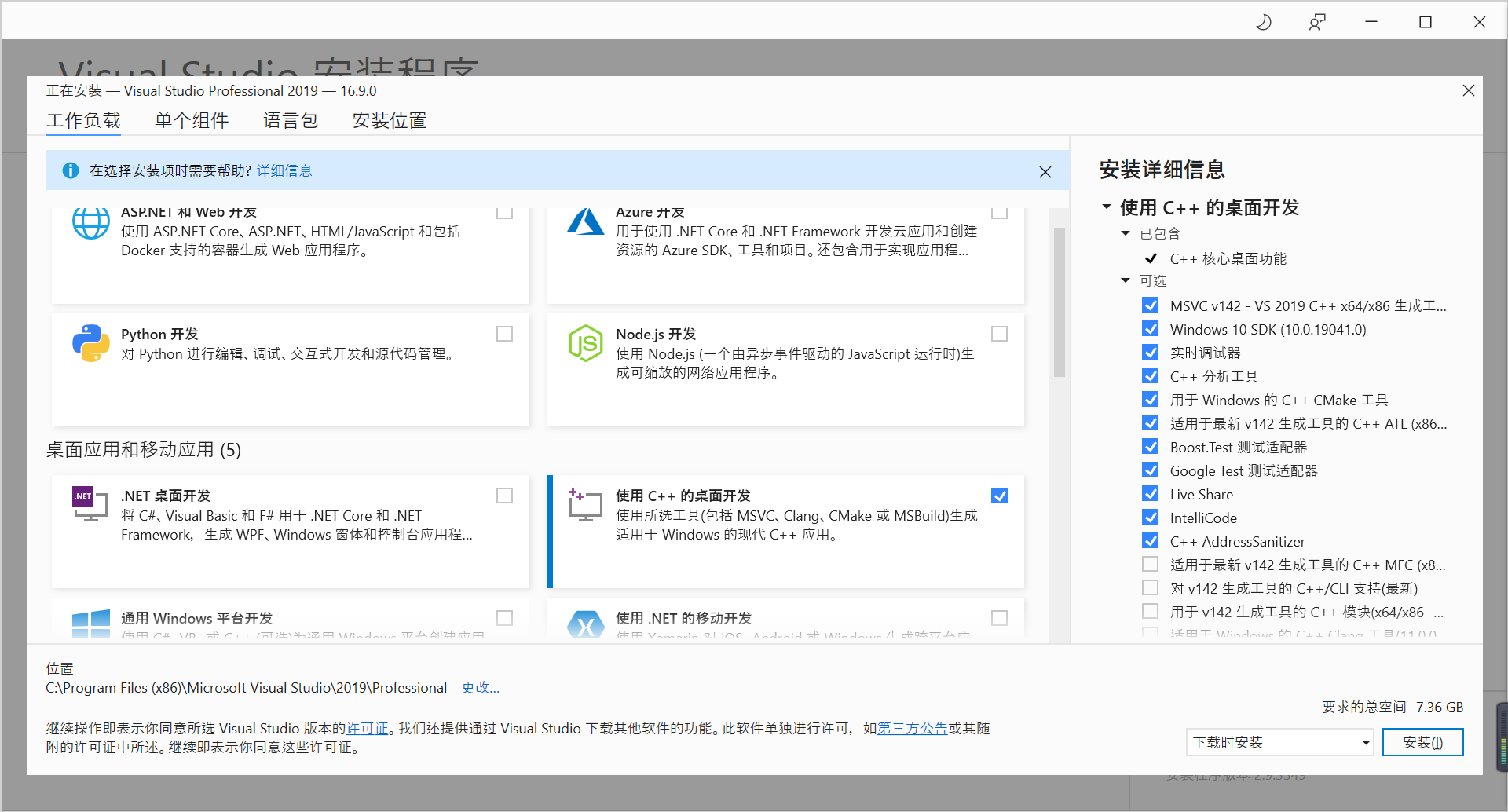Uncheck the IntelliCode option
The image size is (1508, 812).
pyautogui.click(x=1151, y=517)
